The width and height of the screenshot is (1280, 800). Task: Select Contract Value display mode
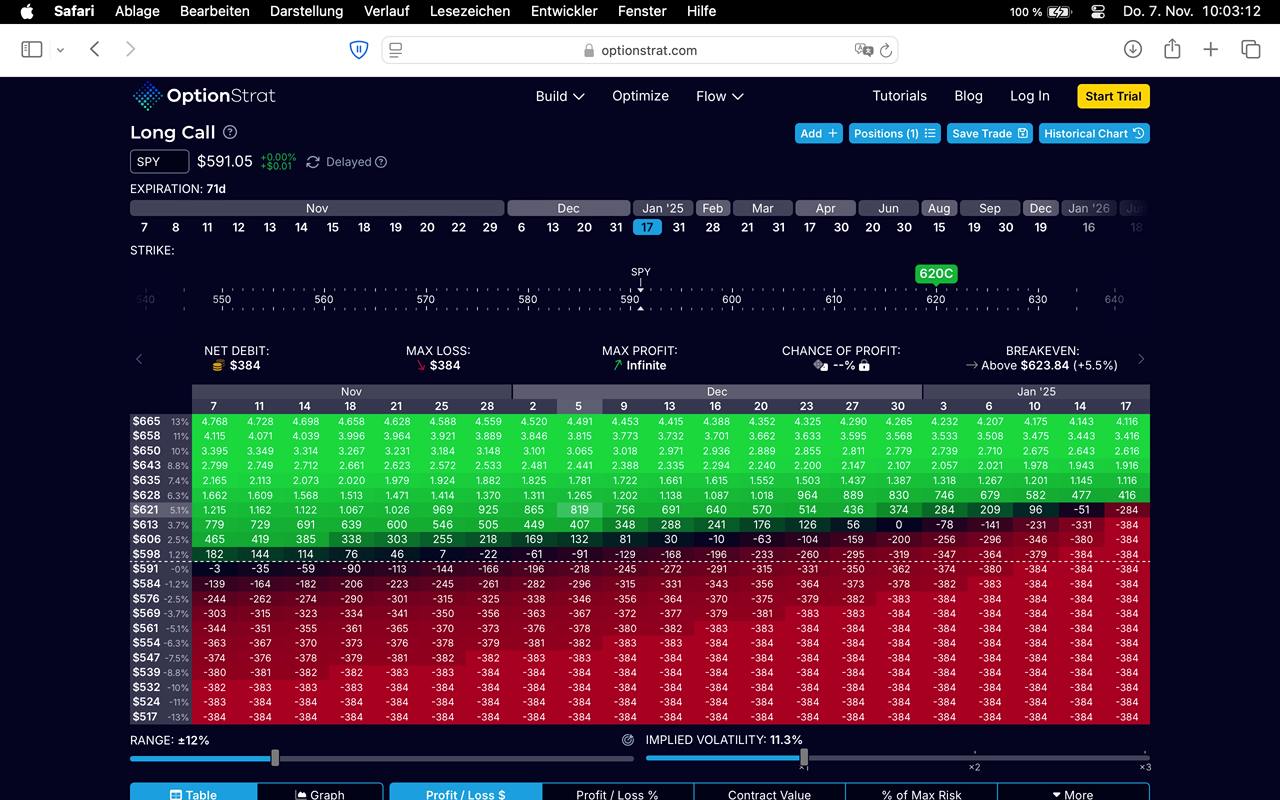point(769,794)
